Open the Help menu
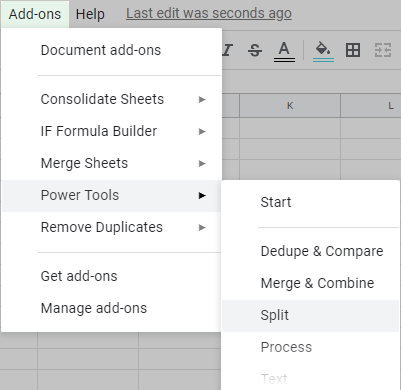Viewport: 401px width, 390px height. [x=90, y=14]
